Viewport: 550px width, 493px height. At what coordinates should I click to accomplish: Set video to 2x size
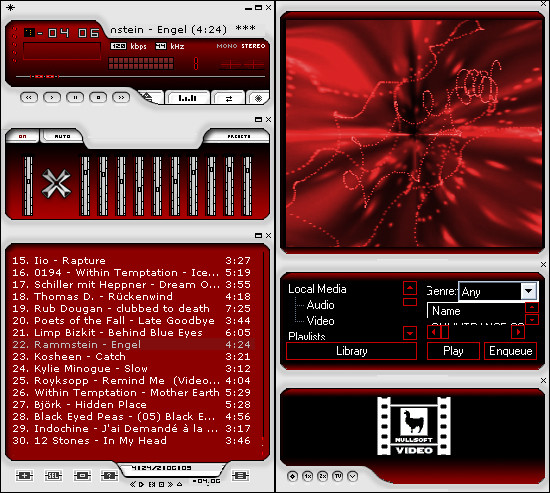[323, 476]
